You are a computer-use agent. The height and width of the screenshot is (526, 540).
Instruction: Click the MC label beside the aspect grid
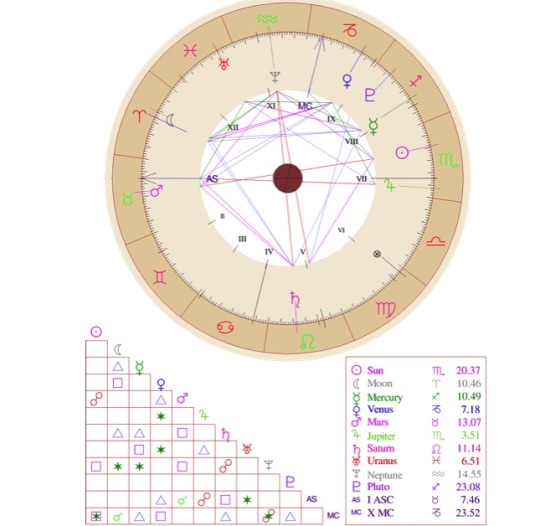333,516
